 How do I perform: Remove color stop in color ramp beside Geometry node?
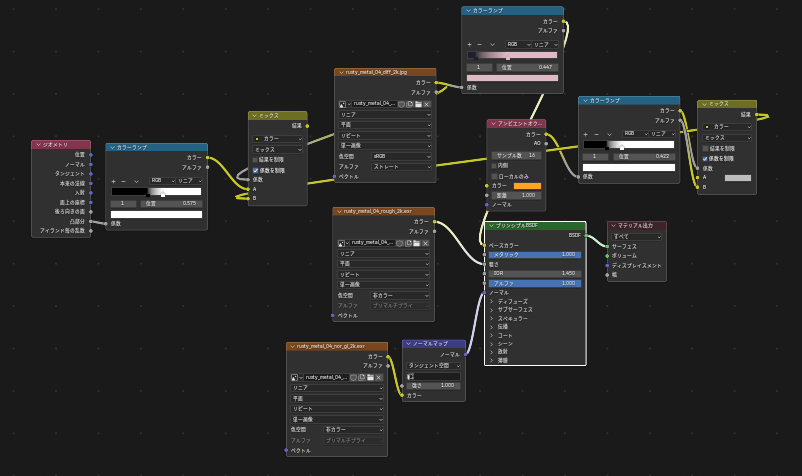click(123, 181)
